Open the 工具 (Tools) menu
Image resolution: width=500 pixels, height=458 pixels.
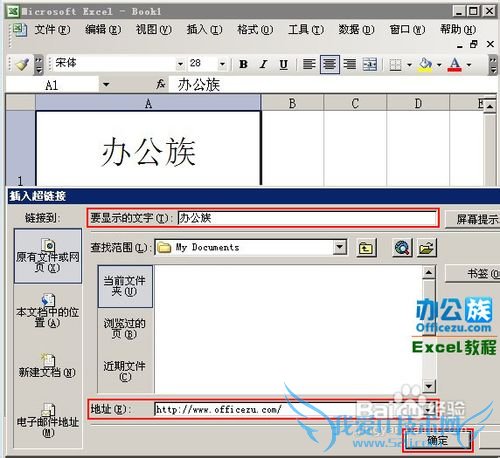[306, 30]
